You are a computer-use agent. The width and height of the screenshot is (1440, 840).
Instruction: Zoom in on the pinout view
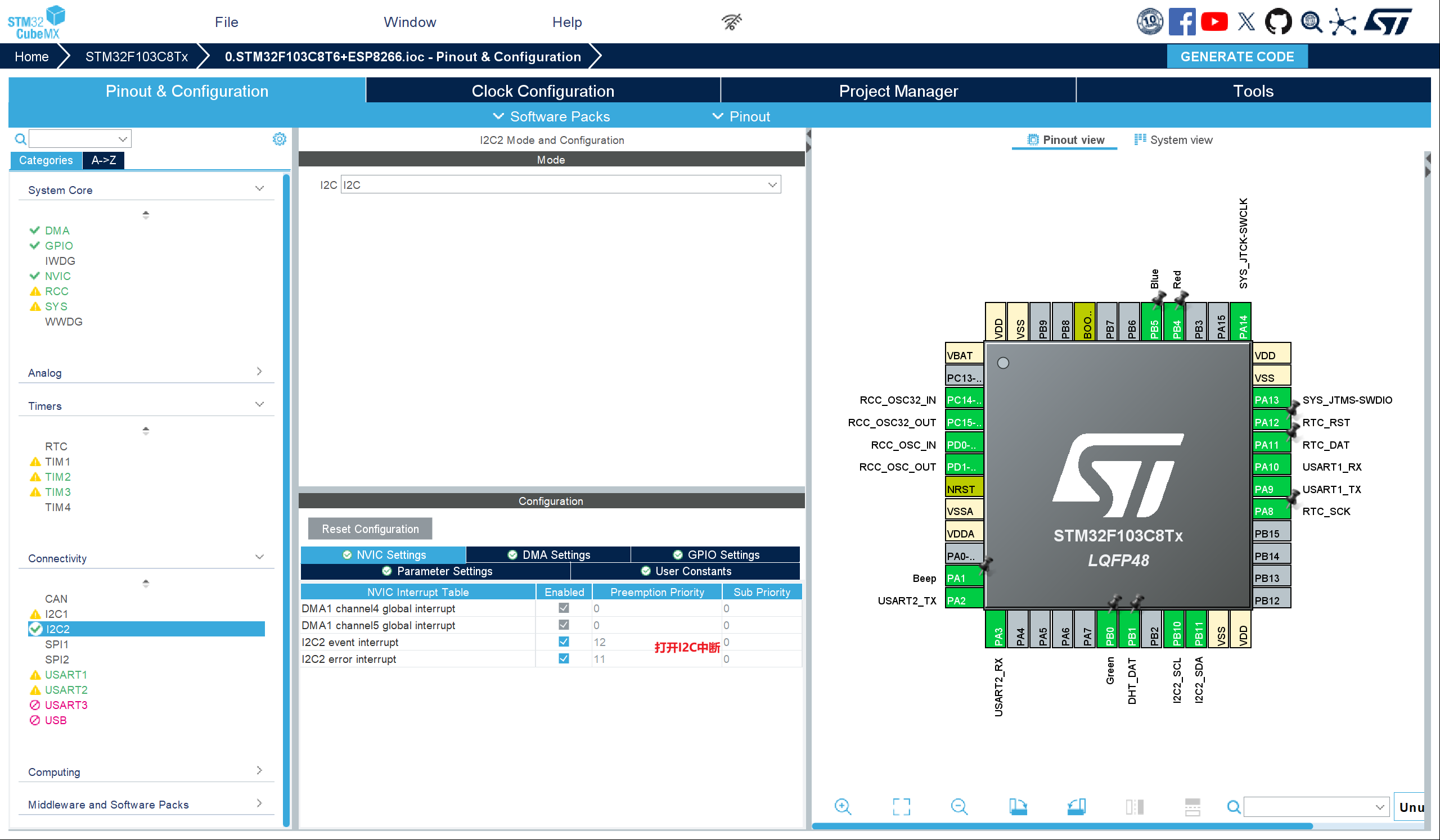pyautogui.click(x=843, y=806)
